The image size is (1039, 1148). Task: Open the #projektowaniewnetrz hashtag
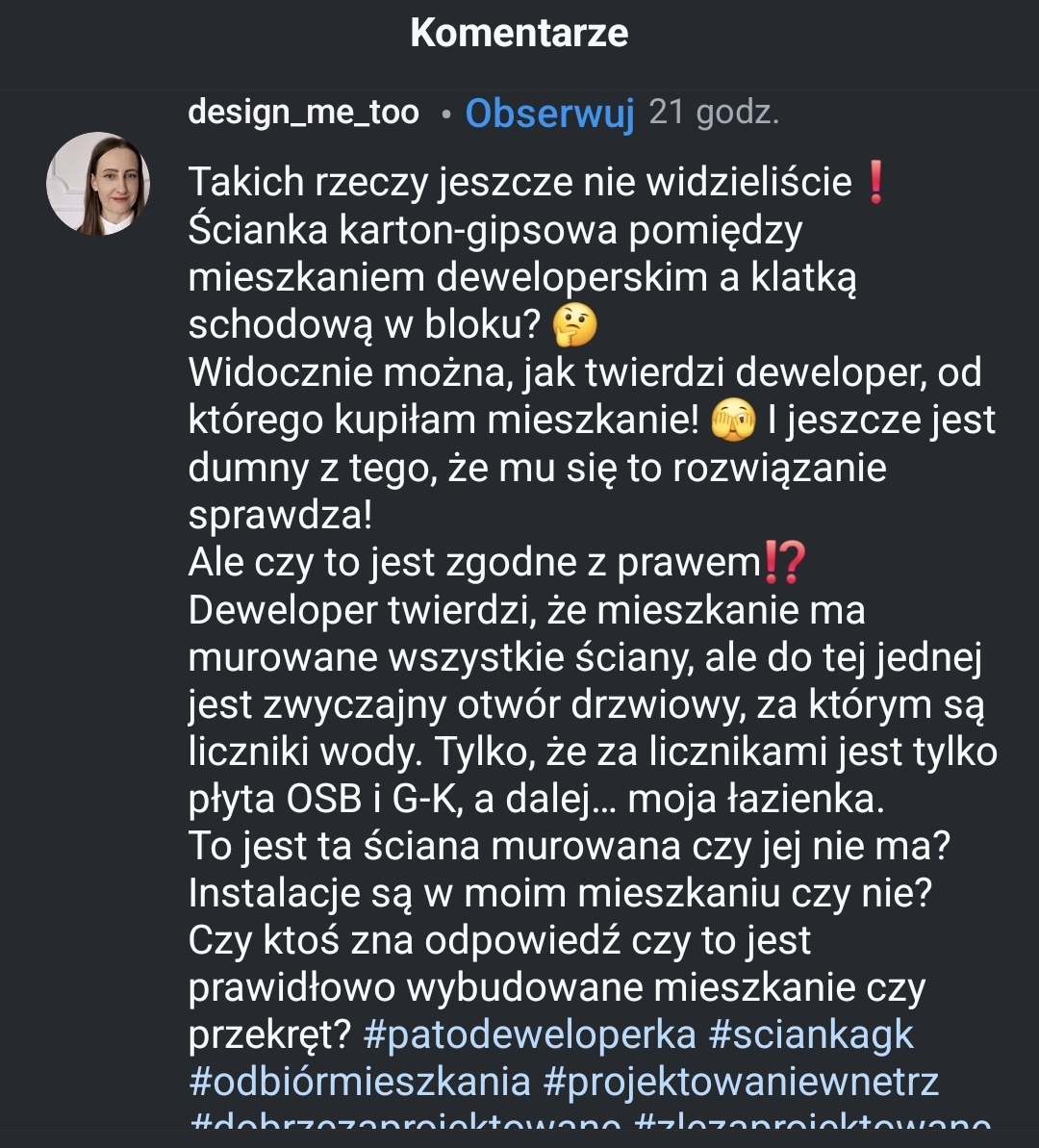tap(741, 1082)
